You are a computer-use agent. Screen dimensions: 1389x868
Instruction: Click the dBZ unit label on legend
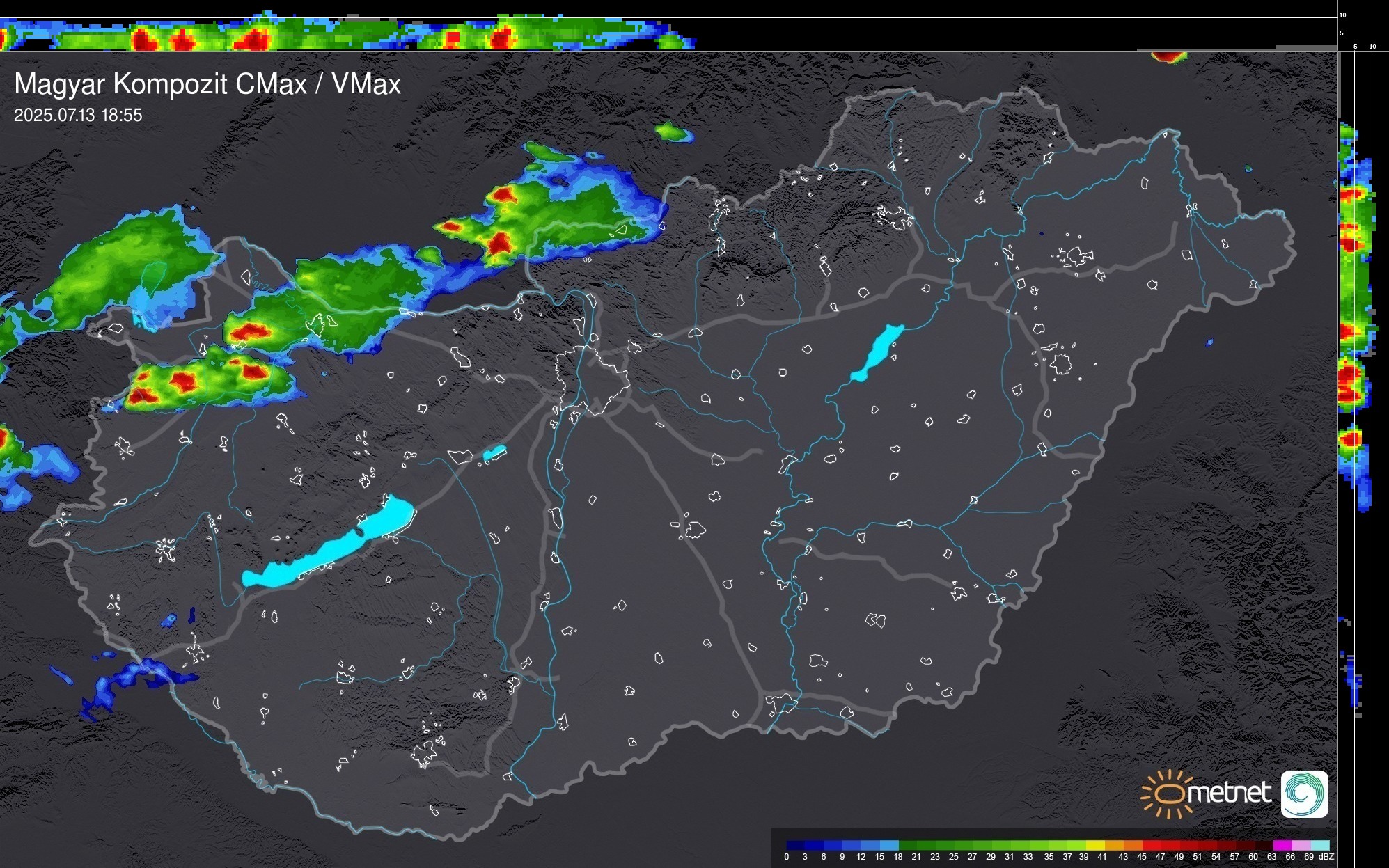click(x=1326, y=857)
